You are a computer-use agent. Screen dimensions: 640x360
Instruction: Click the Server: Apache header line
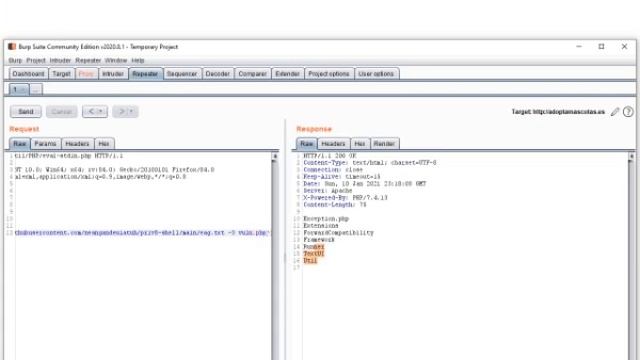click(327, 191)
